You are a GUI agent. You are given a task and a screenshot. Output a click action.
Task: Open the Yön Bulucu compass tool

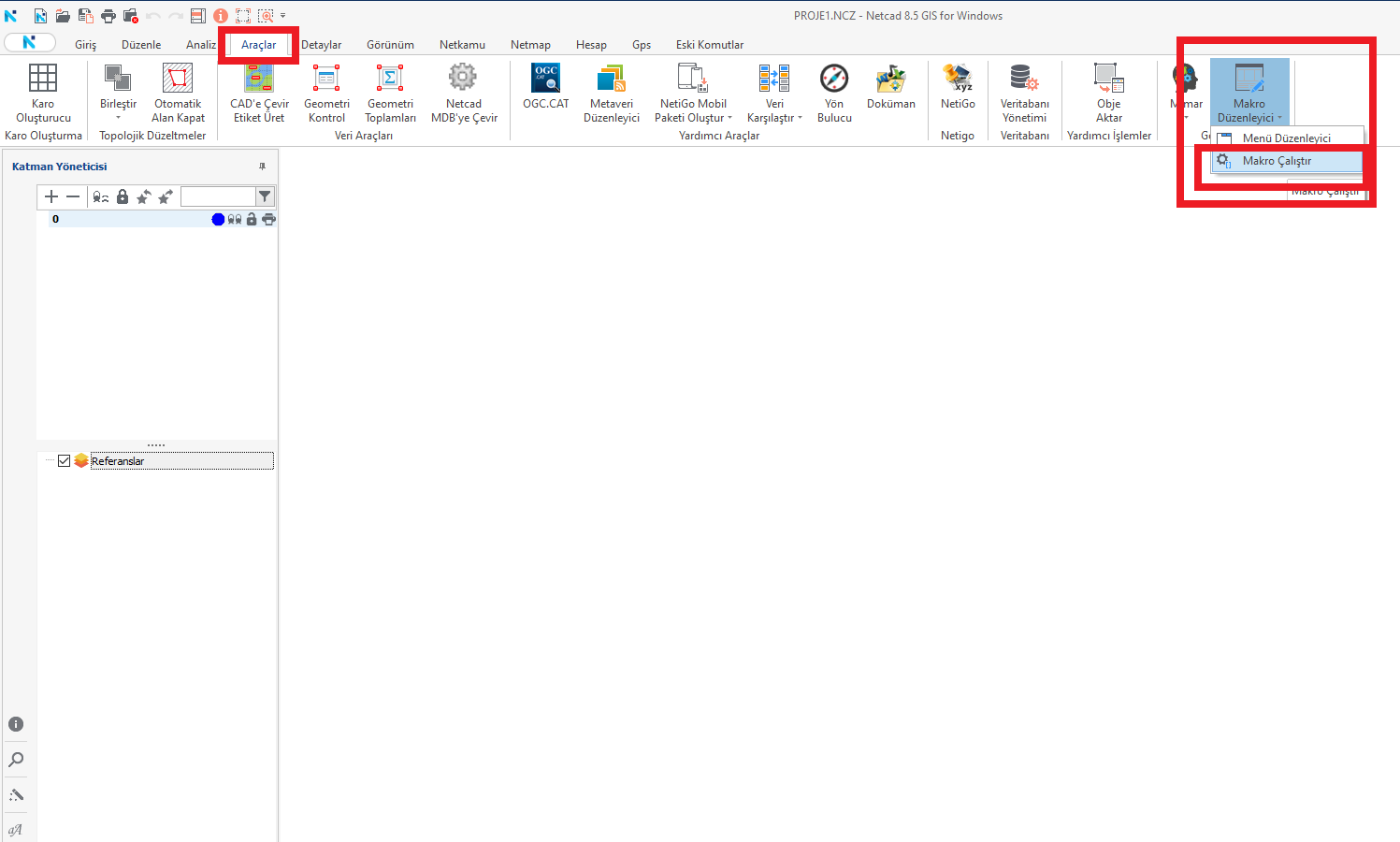tap(834, 93)
